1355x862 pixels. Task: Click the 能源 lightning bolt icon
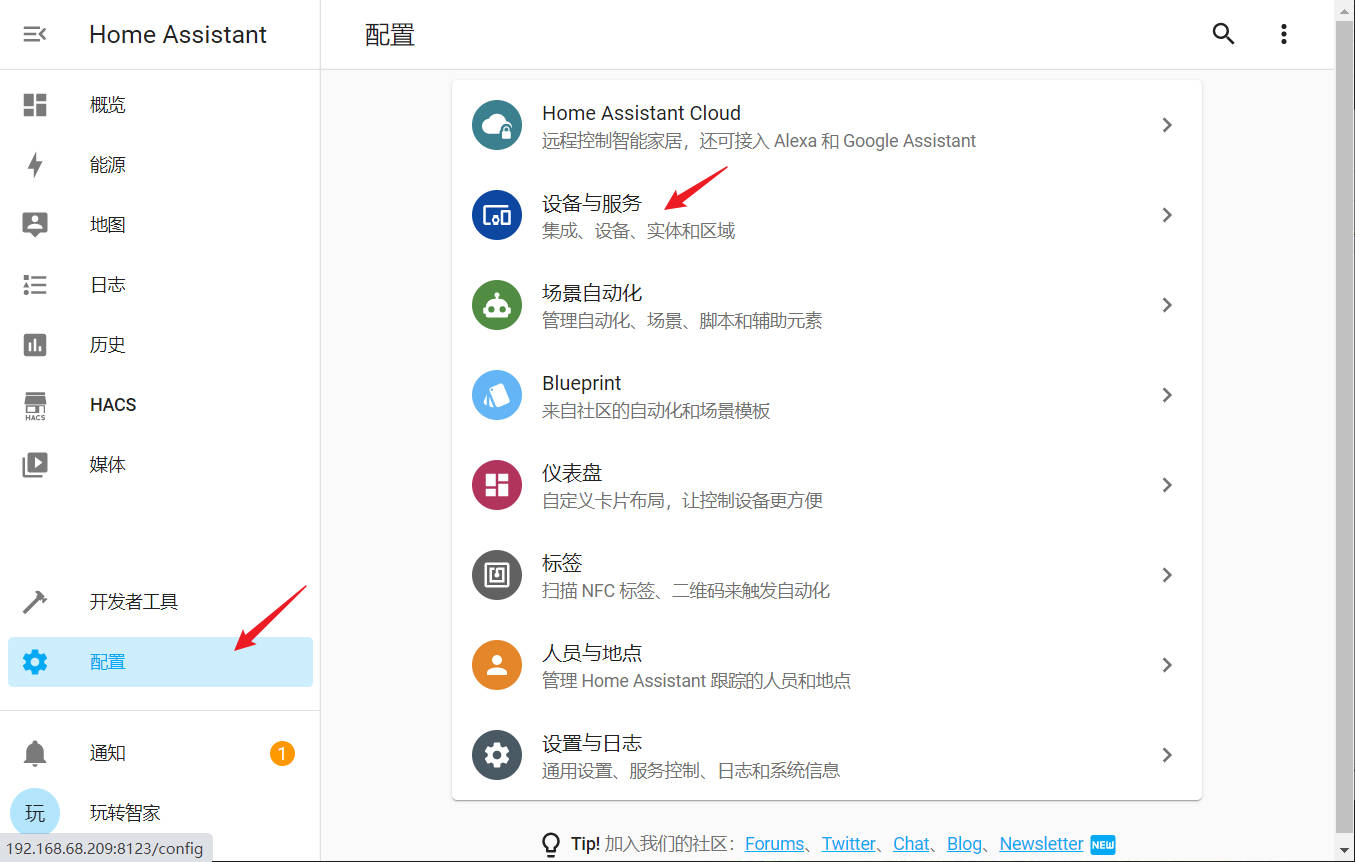(x=35, y=165)
